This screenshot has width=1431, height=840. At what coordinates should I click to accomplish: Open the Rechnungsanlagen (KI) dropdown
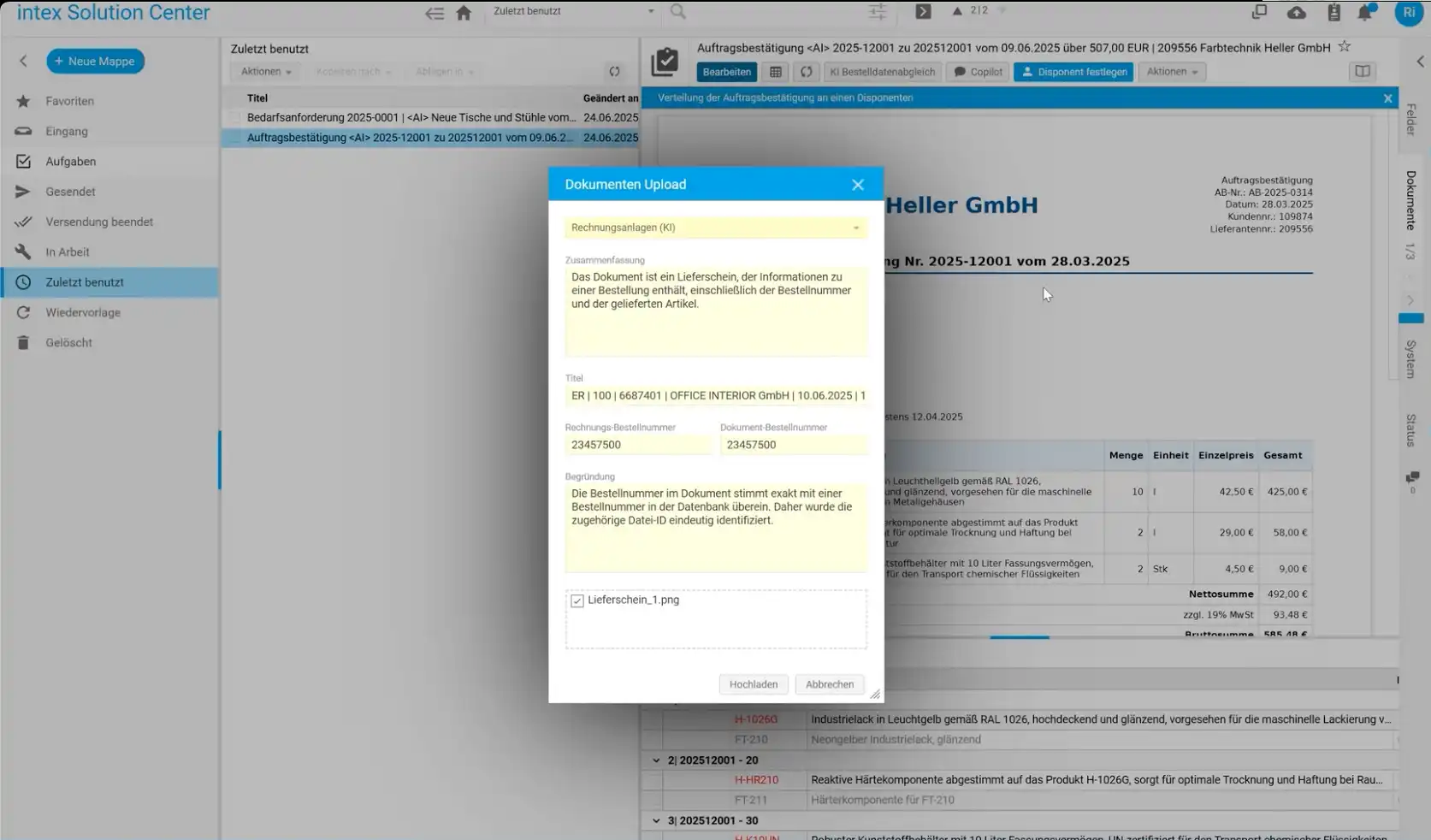pyautogui.click(x=715, y=228)
